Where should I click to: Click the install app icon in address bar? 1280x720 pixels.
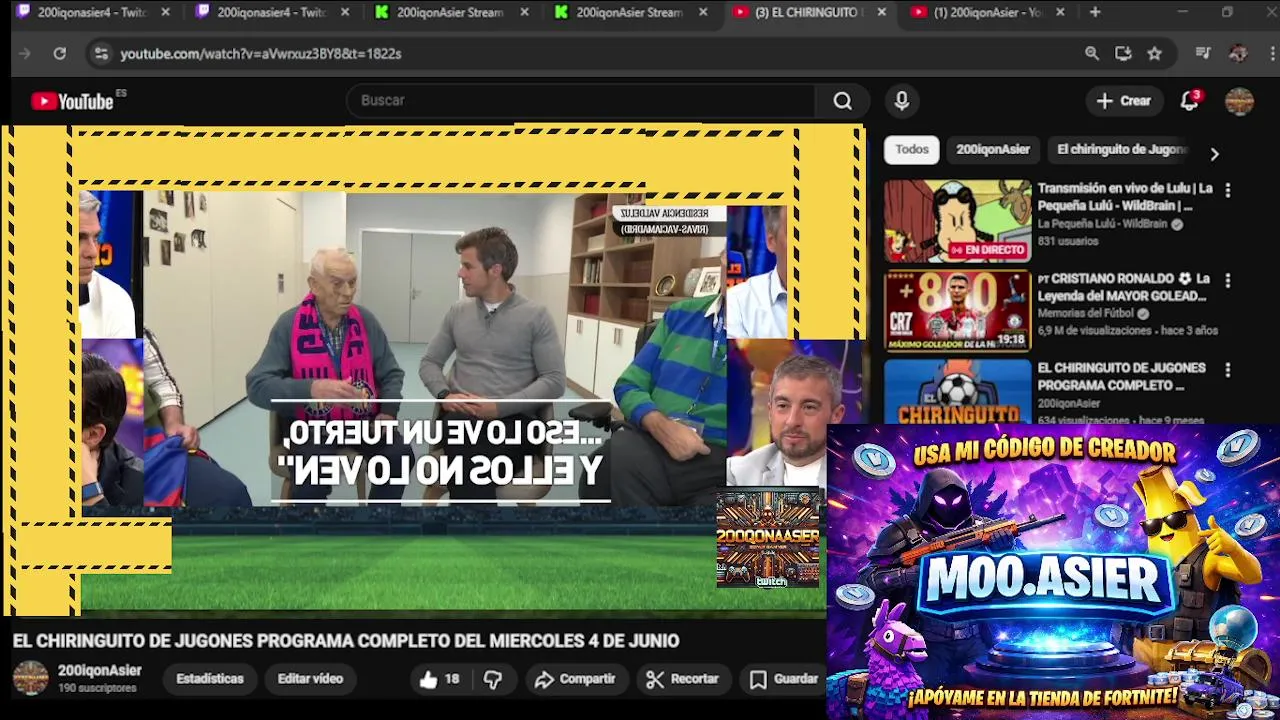click(1123, 54)
